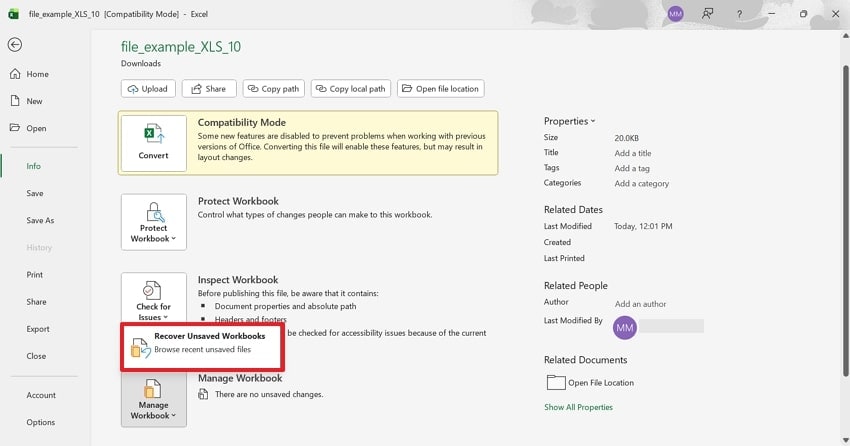
Task: Click the Share button below the file name
Action: 209,89
